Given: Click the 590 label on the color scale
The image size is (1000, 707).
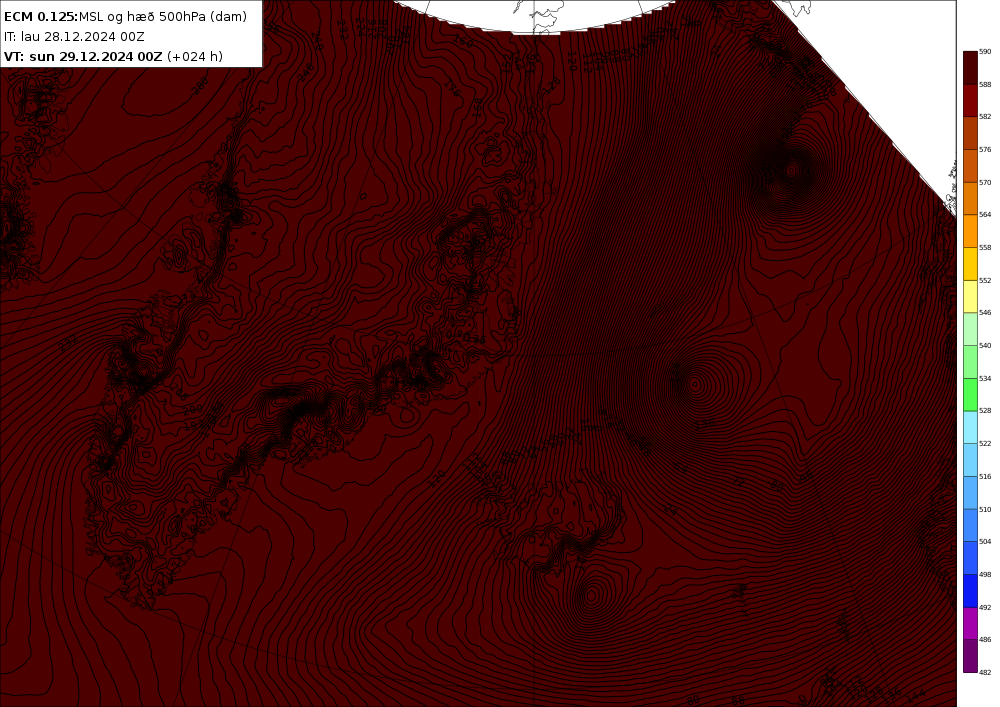Looking at the screenshot, I should [985, 52].
